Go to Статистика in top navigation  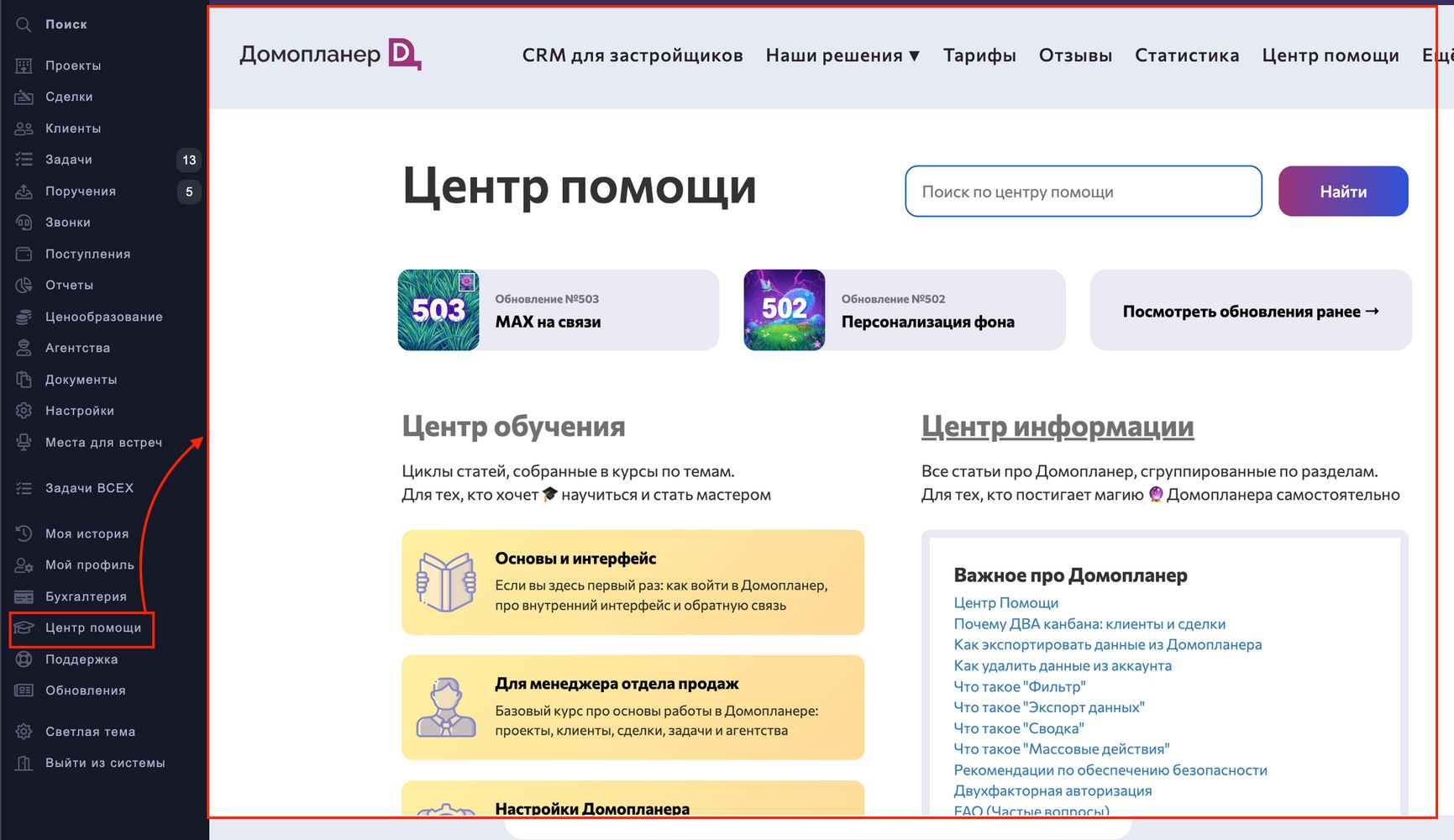click(x=1187, y=55)
